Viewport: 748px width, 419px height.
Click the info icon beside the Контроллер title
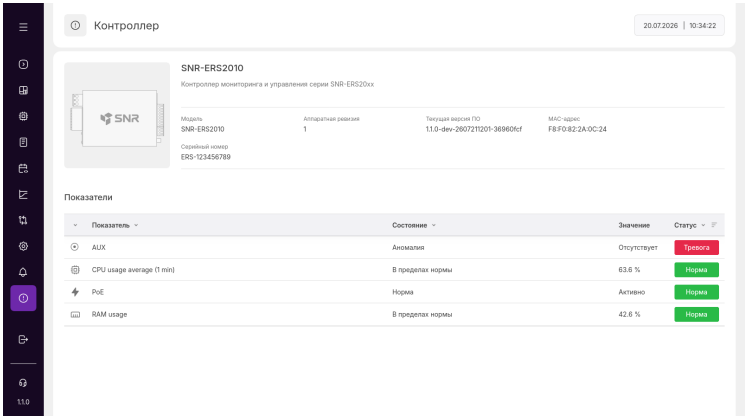[75, 25]
